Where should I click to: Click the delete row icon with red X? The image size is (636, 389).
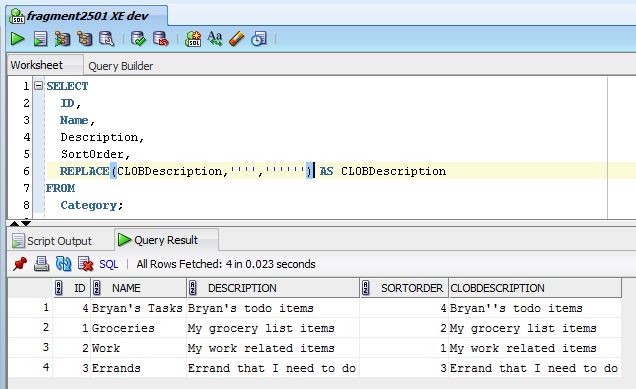86,264
